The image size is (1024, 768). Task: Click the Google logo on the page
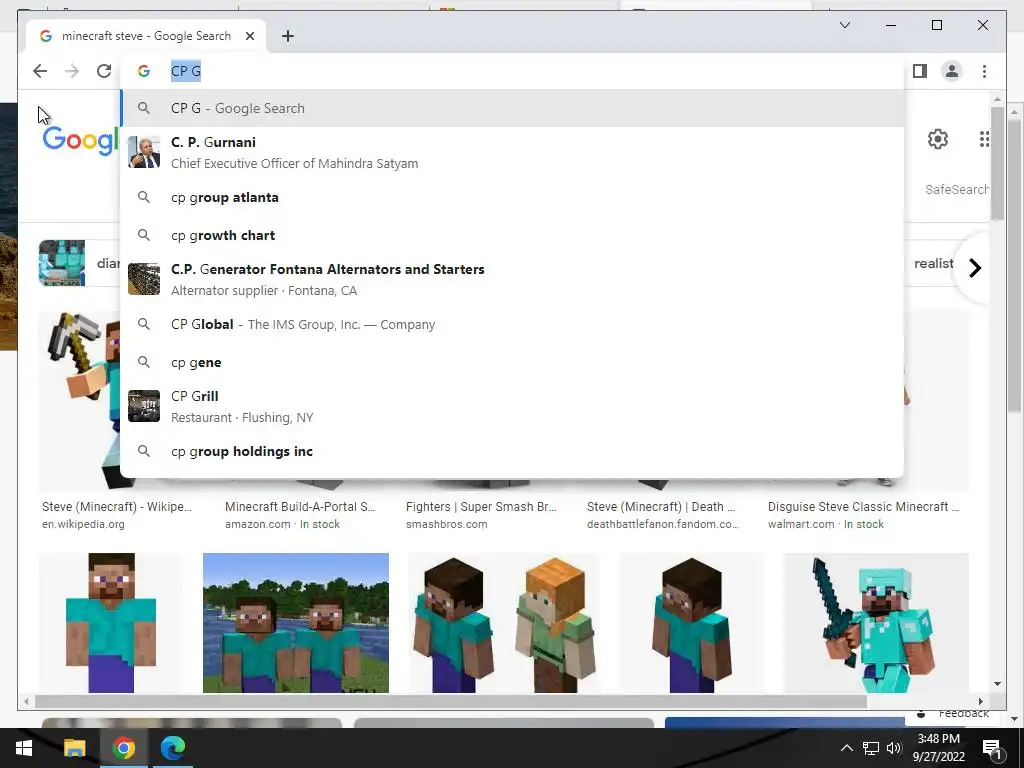[x=80, y=140]
